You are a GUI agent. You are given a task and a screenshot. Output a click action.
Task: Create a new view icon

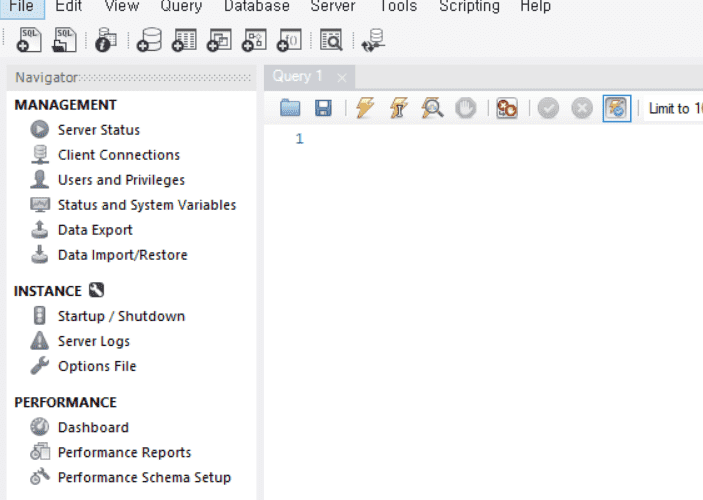[219, 40]
